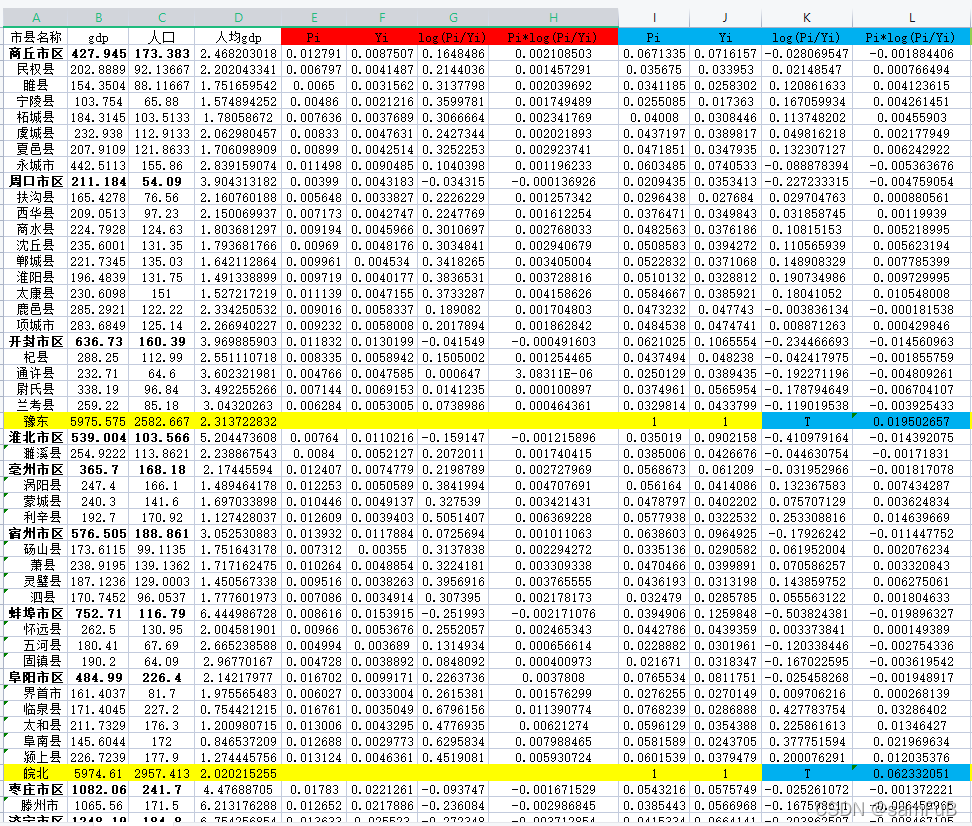Click the 通许县 row label
The width and height of the screenshot is (972, 826).
tap(36, 374)
